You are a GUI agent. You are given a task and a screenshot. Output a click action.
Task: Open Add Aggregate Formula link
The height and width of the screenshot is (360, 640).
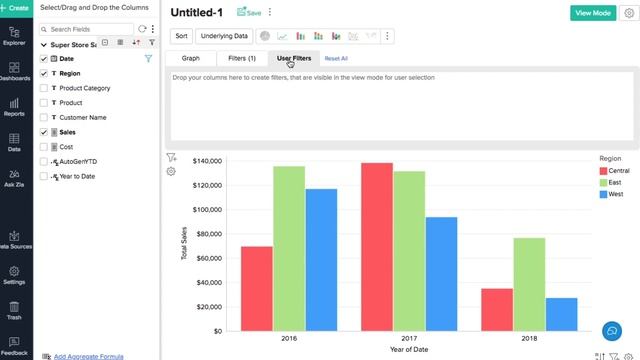point(89,356)
